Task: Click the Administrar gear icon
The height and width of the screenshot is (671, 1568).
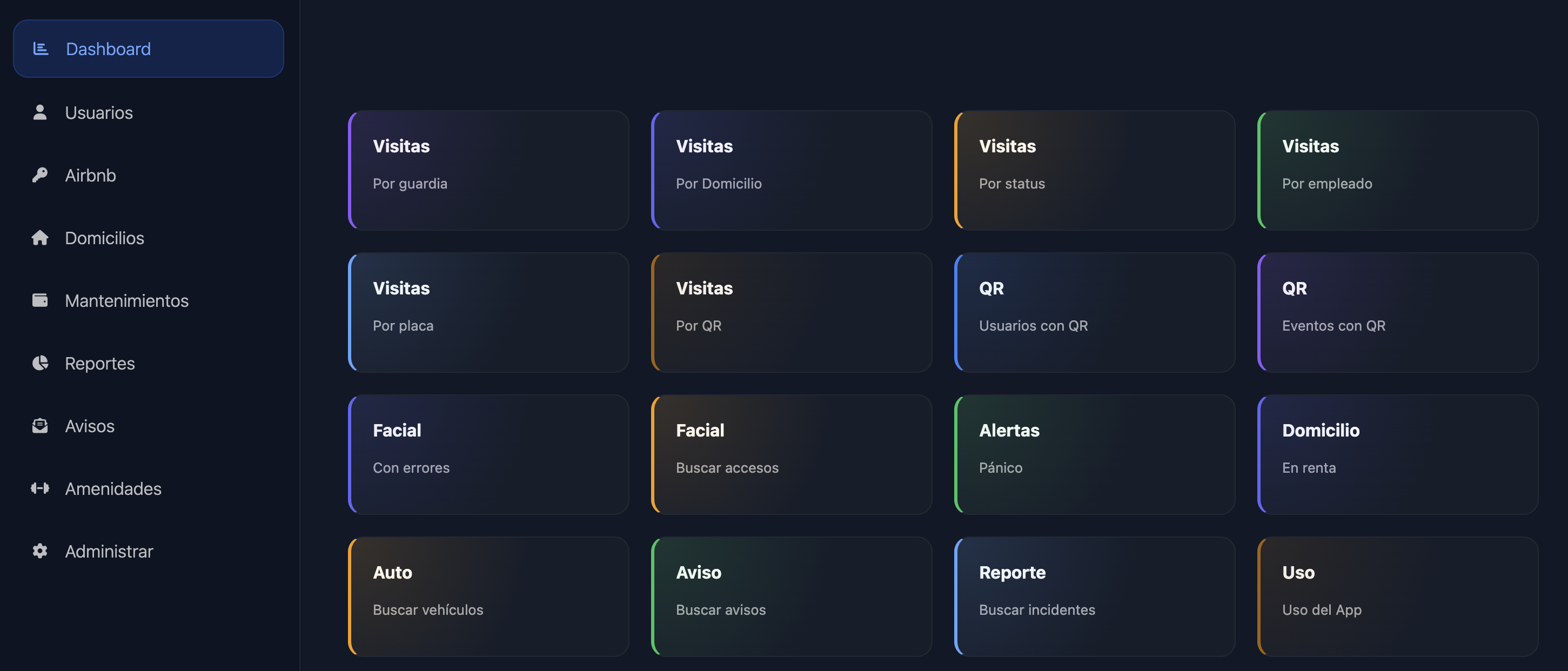Action: tap(39, 551)
